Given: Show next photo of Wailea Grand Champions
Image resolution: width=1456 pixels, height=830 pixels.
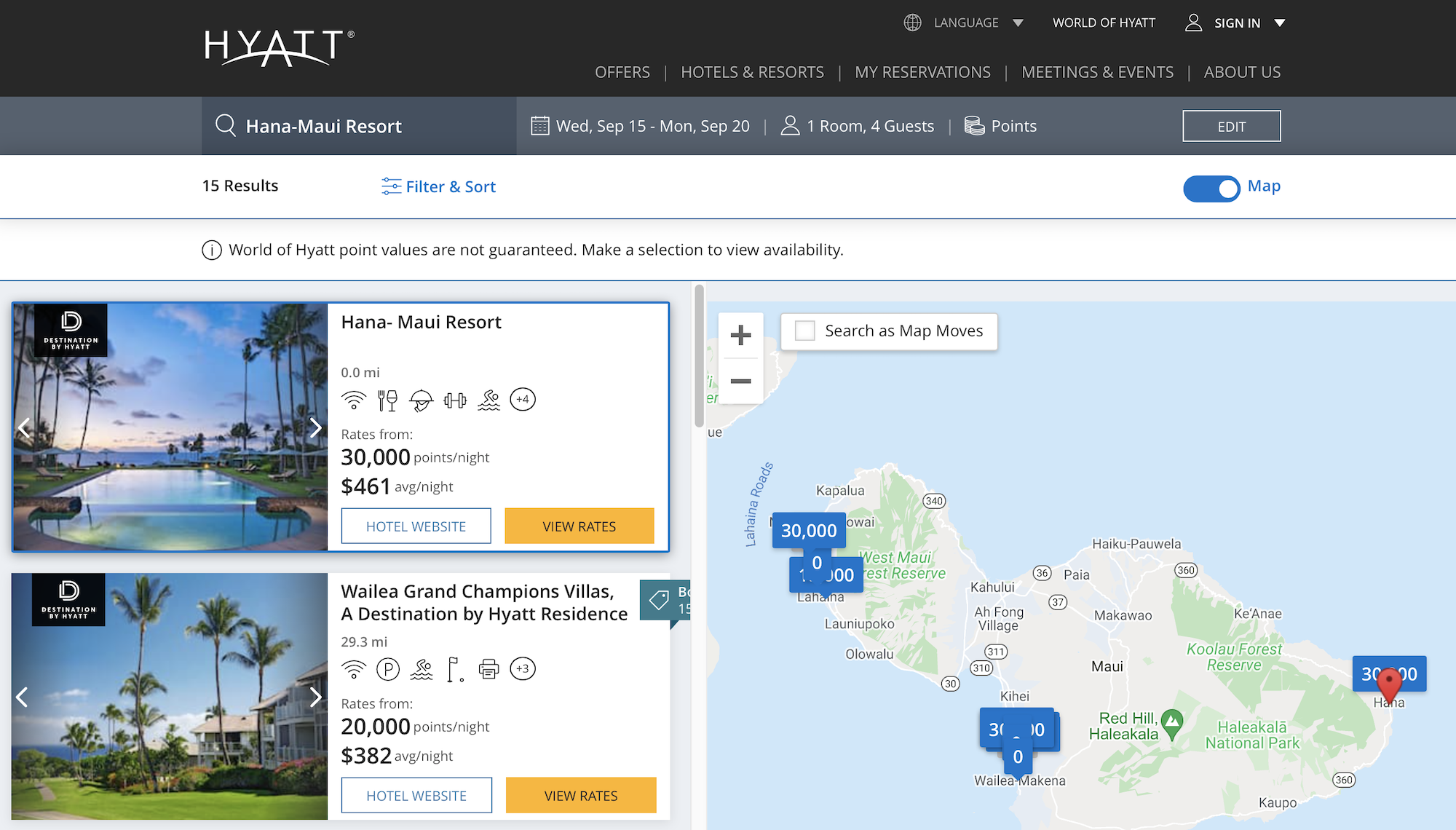Looking at the screenshot, I should point(315,697).
